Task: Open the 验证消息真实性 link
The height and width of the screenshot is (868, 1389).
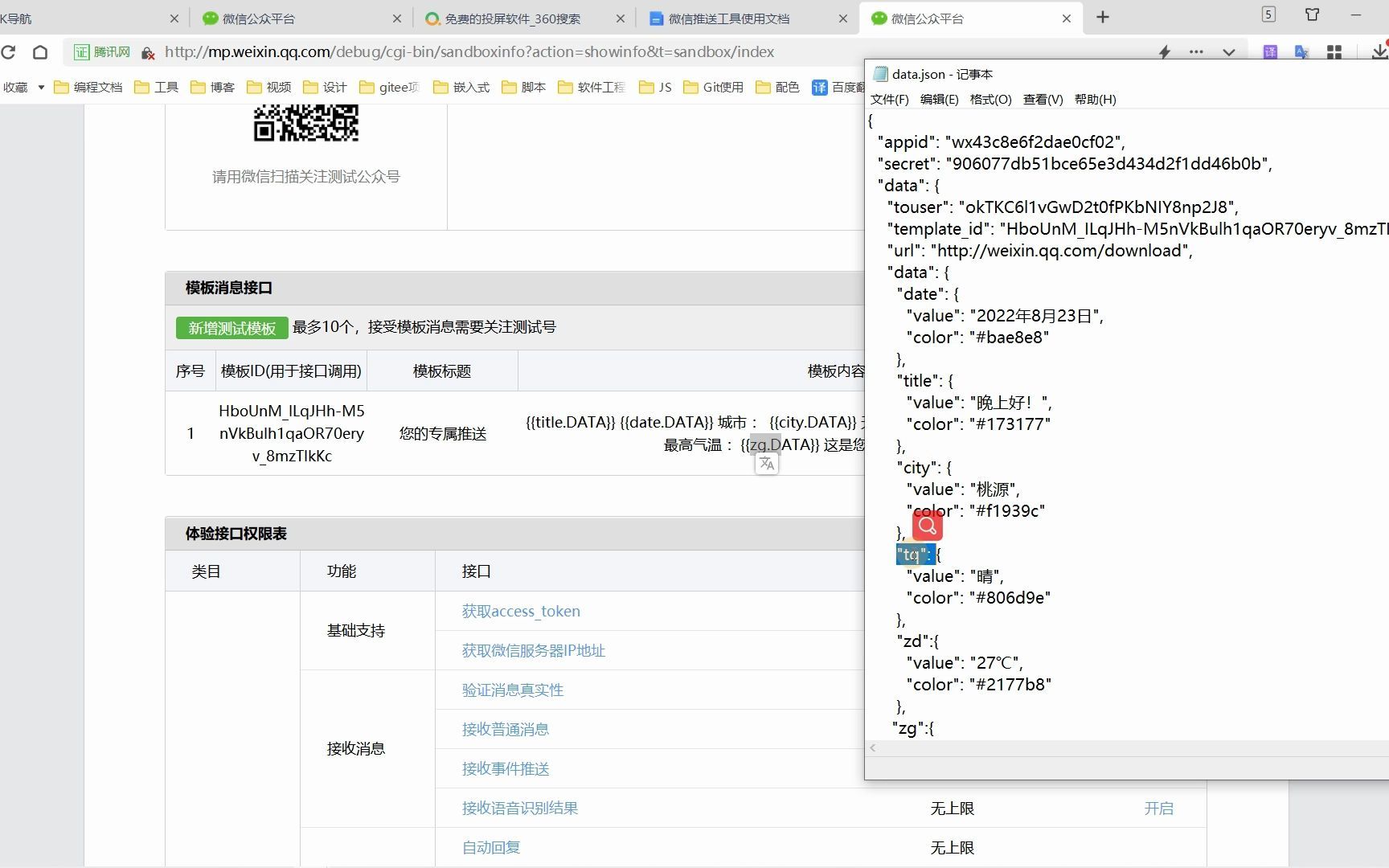Action: pos(513,690)
